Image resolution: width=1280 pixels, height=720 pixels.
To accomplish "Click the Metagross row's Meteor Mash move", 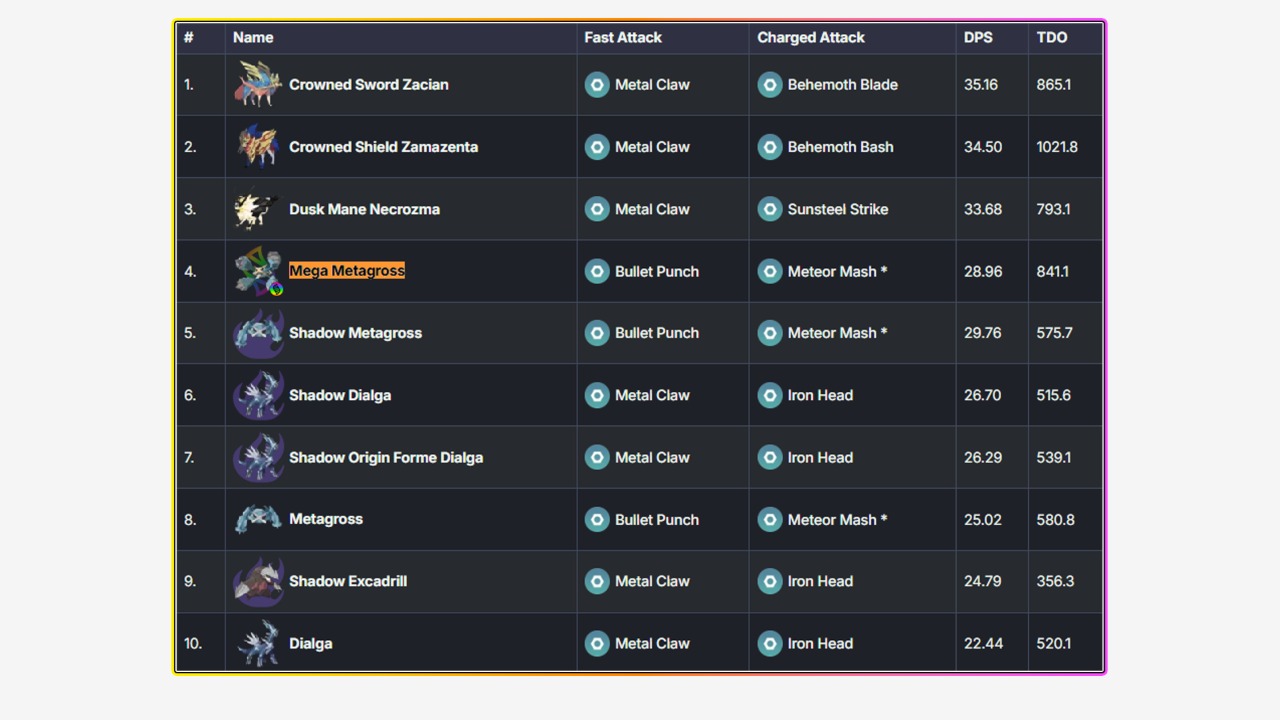I will [836, 520].
